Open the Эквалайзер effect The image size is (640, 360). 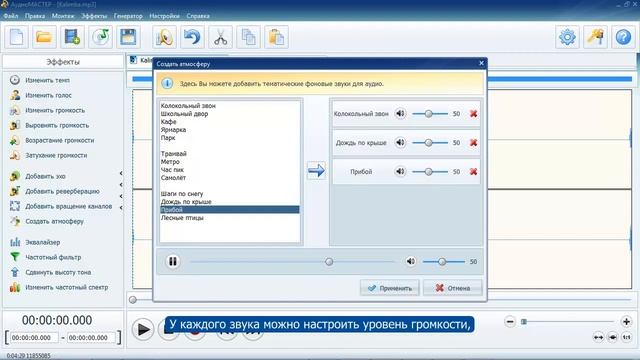(x=42, y=242)
